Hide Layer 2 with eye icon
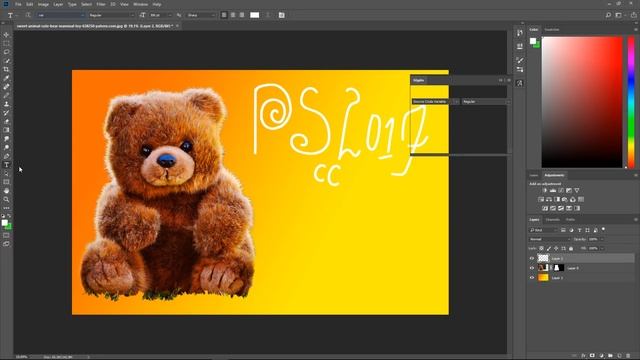 [532, 258]
